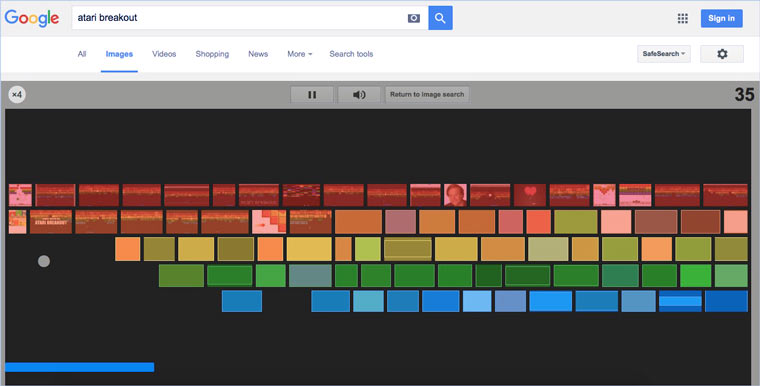Open the Google apps grid
Screen dimensions: 760x386
tap(682, 18)
